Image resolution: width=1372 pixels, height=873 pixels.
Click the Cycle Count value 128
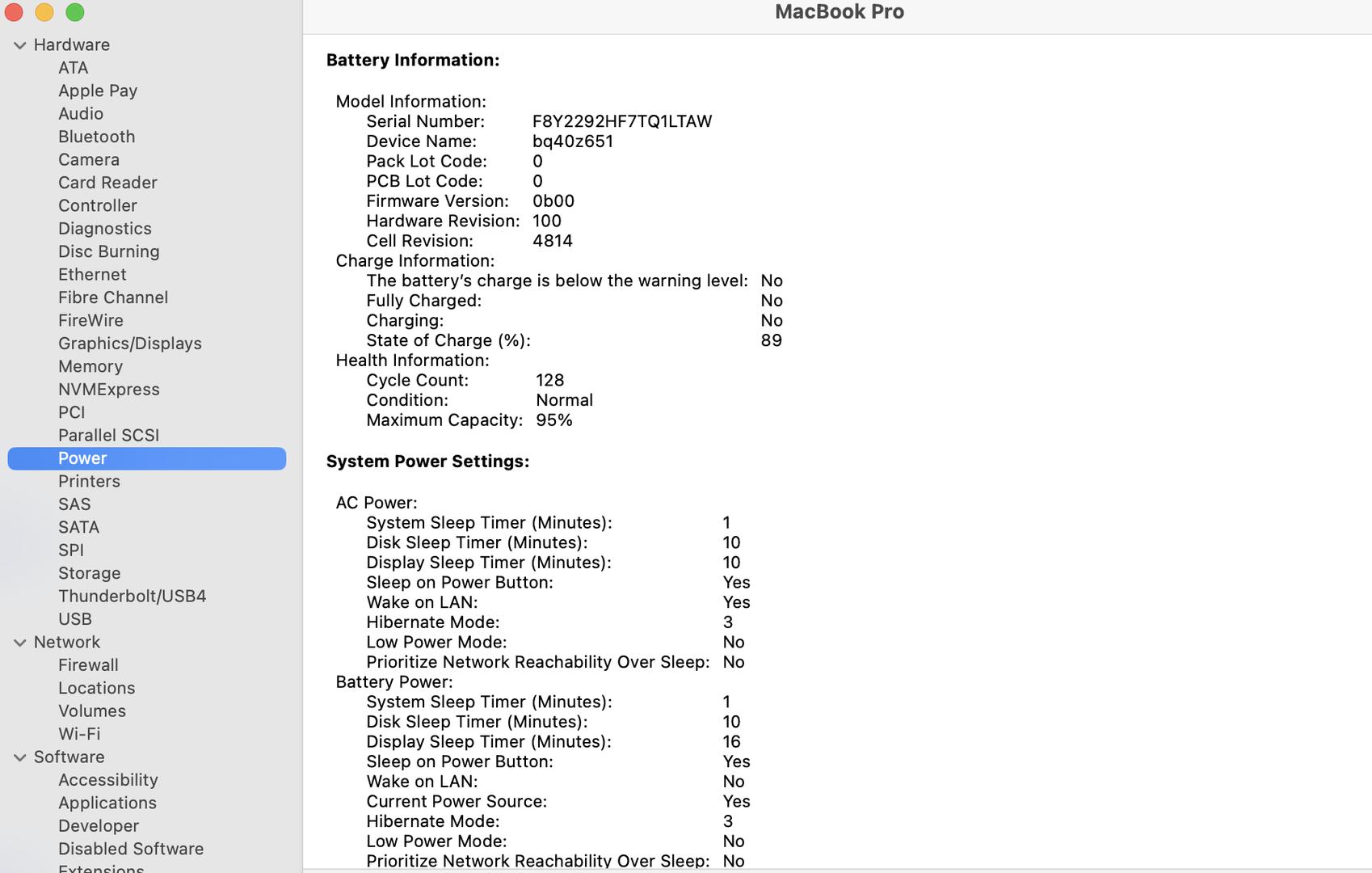point(550,380)
